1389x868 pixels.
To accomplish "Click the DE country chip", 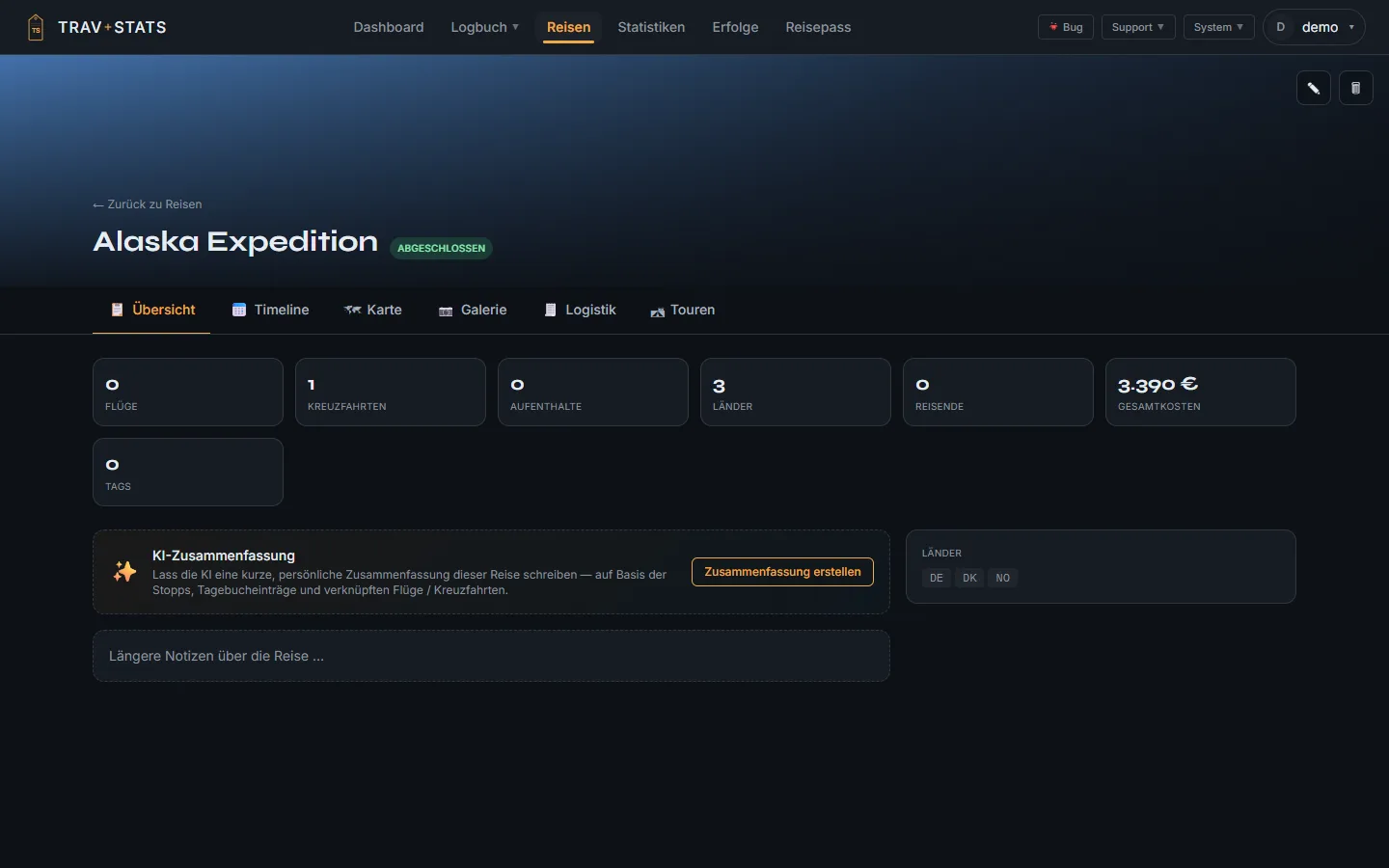I will tap(937, 578).
